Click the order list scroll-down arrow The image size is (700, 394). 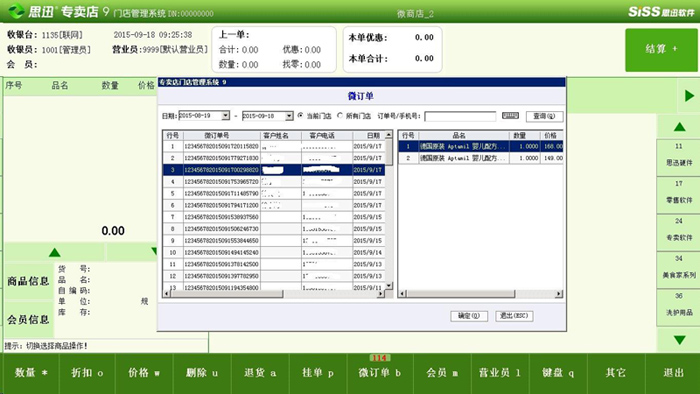(389, 286)
